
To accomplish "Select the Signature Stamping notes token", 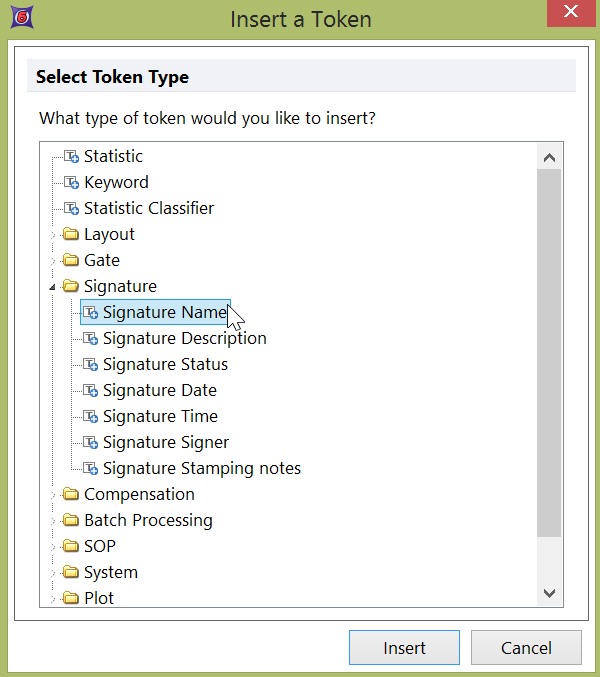I will pos(201,468).
